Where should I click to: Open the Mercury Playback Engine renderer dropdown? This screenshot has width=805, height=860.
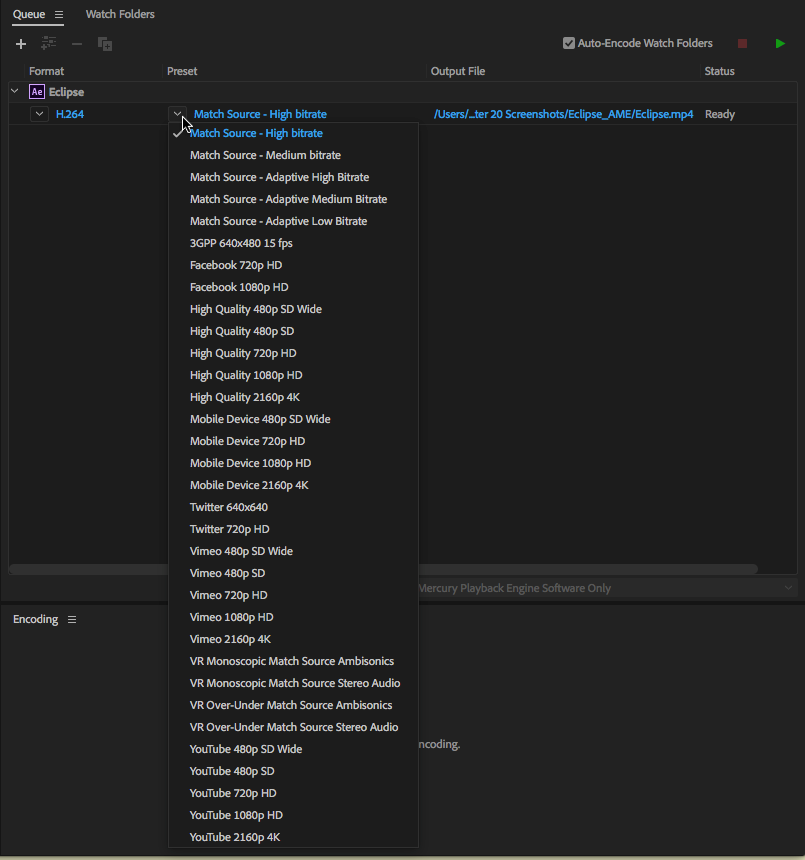pyautogui.click(x=788, y=588)
